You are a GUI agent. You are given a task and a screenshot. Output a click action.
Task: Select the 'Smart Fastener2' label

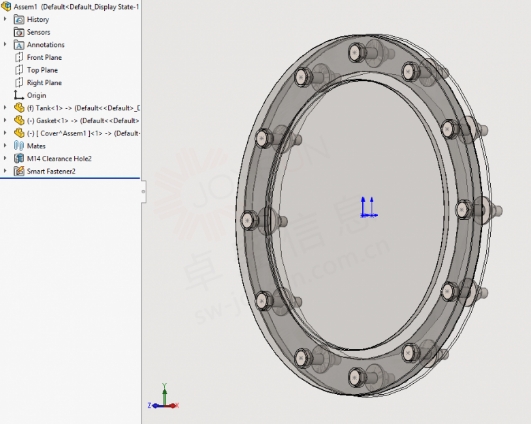click(x=51, y=171)
